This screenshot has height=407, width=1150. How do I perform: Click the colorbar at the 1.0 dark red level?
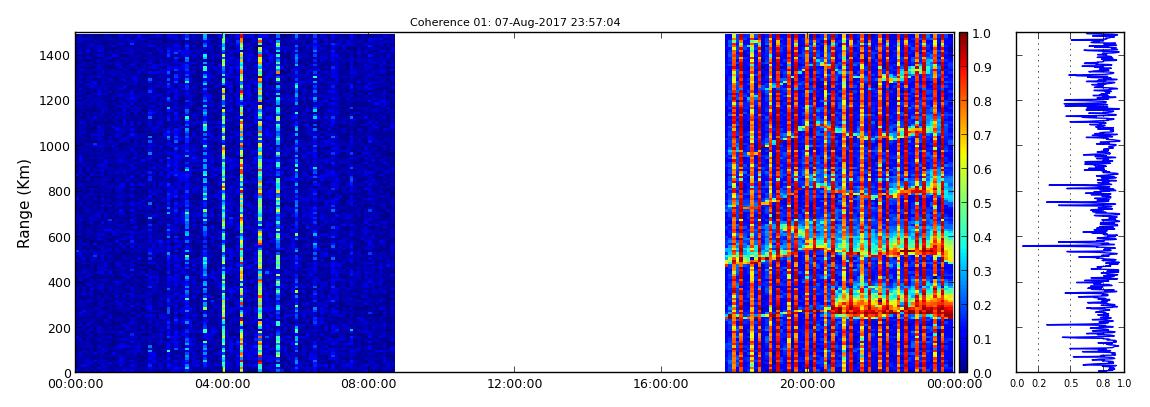click(x=963, y=36)
